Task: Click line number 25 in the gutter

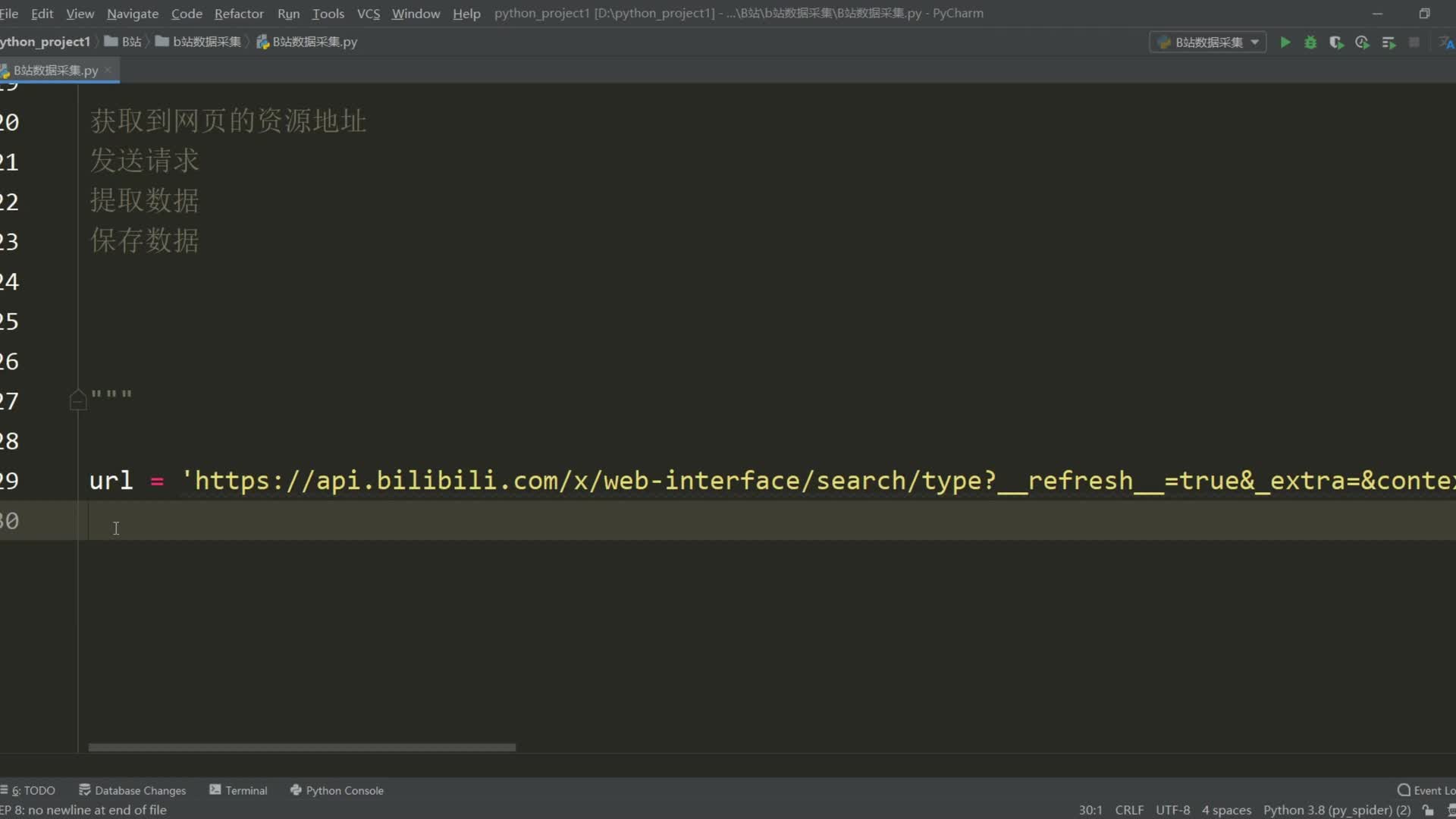Action: (x=9, y=322)
